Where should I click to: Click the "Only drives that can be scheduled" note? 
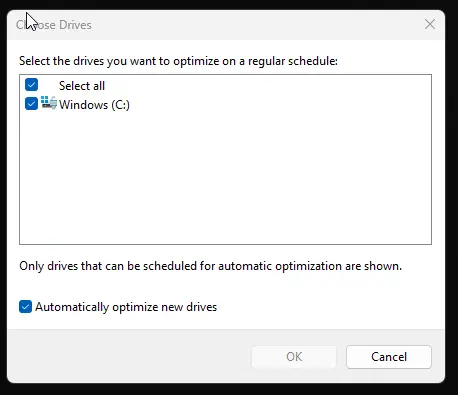click(211, 266)
